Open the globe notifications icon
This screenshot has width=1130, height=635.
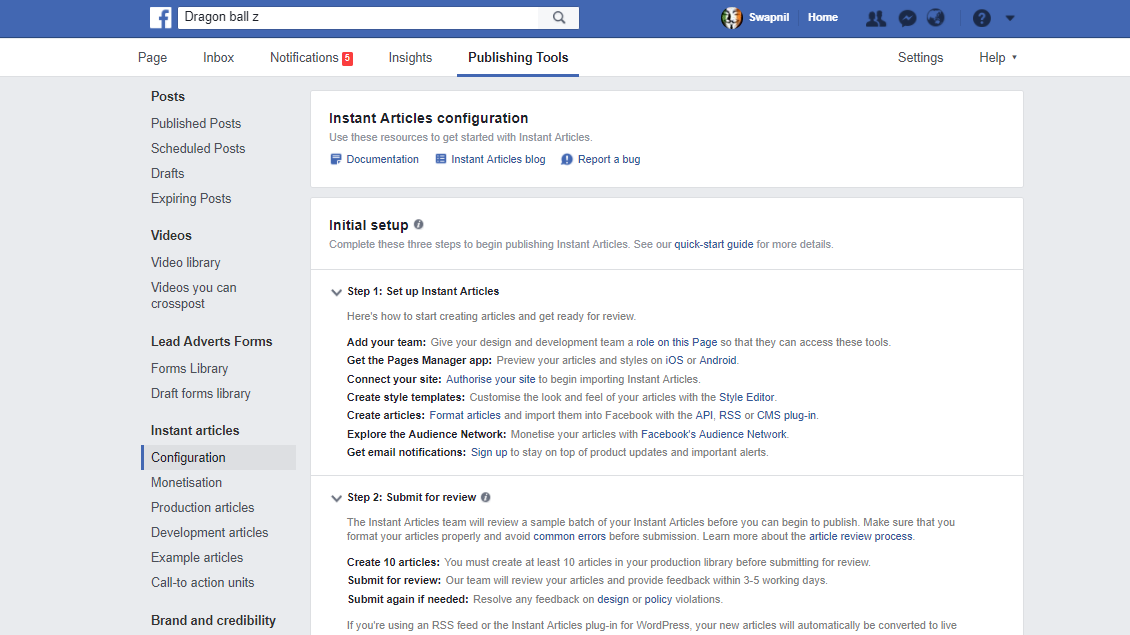tap(935, 18)
